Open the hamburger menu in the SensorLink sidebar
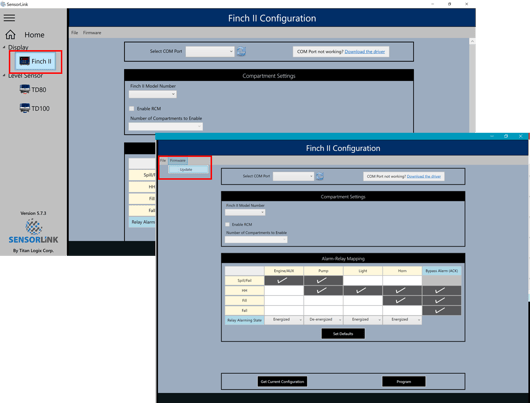530x403 pixels. 9,18
